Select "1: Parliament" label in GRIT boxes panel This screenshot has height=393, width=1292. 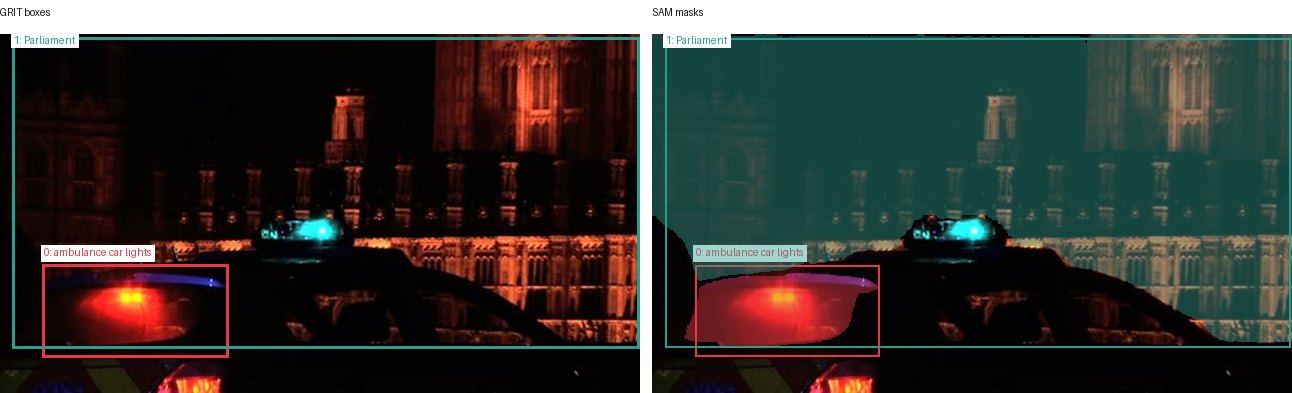click(45, 40)
